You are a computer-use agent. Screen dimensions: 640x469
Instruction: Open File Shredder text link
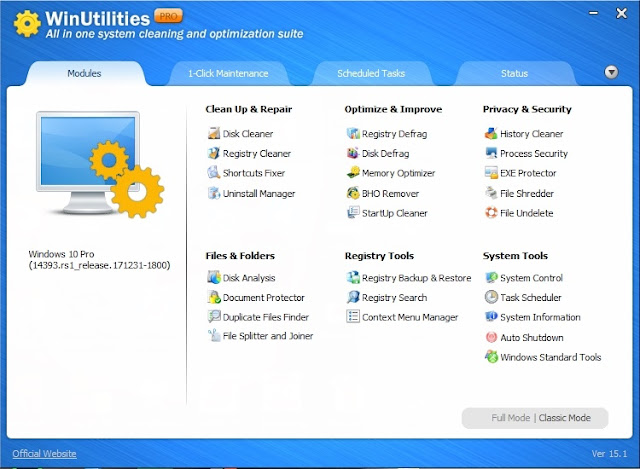coord(527,193)
